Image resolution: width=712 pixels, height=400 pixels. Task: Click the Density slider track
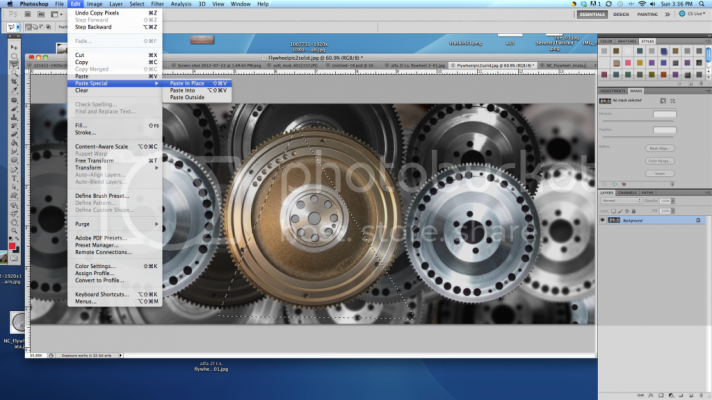click(638, 121)
